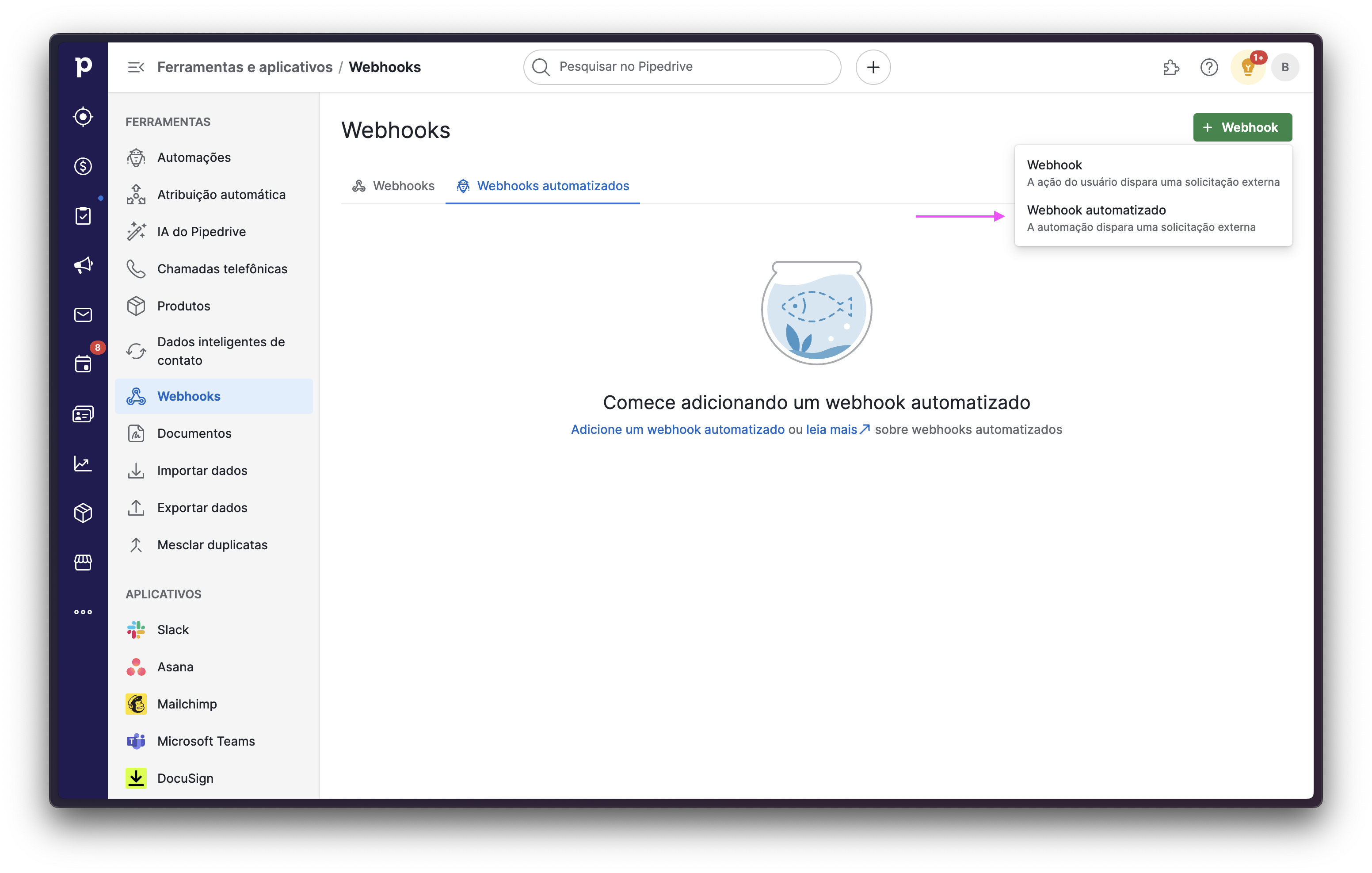Click Adicione um webhook automatizado link
The image size is (1372, 873).
[678, 429]
